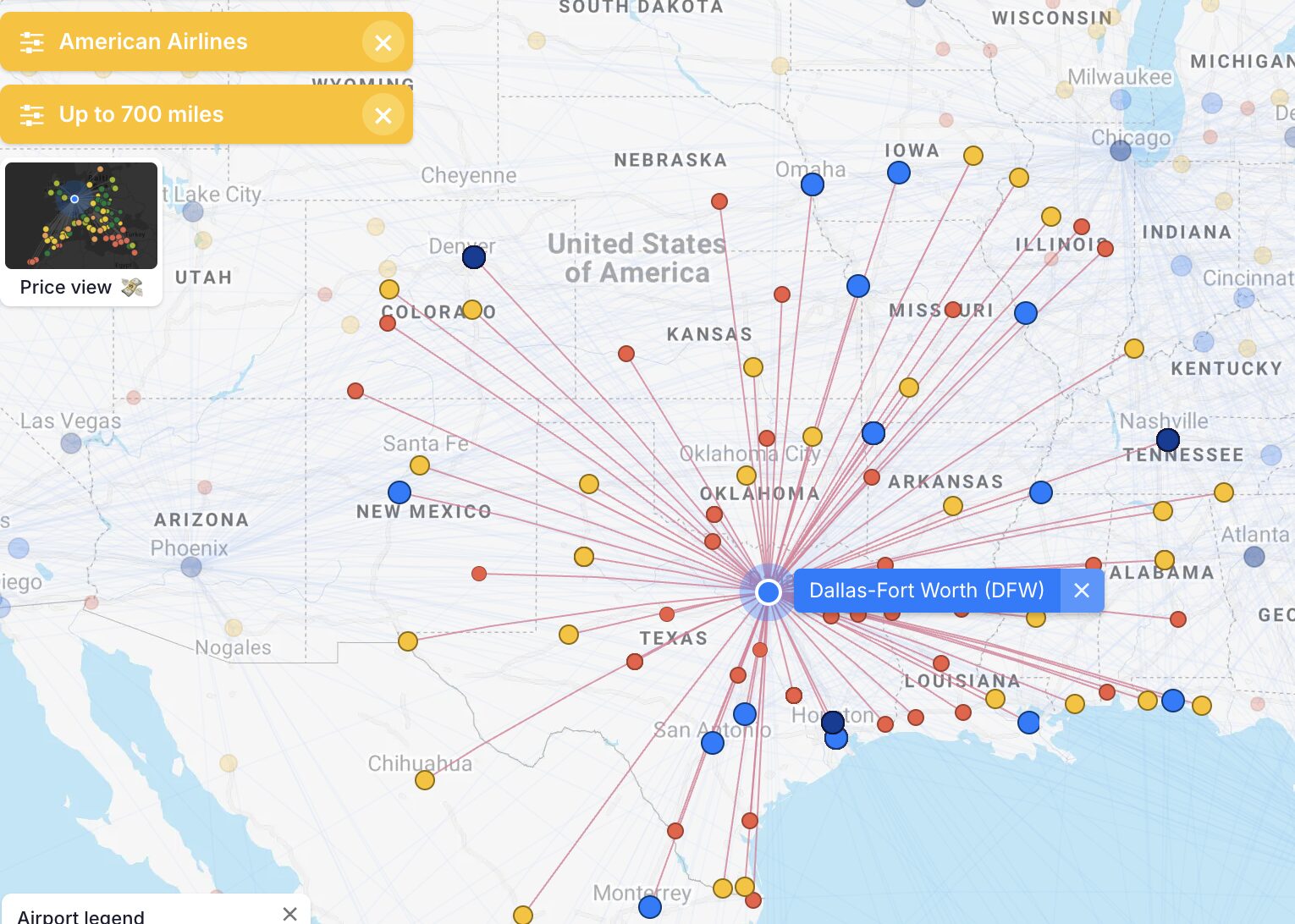Switch to Price view using the map thumbnail
Viewport: 1295px width, 924px height.
(x=80, y=216)
